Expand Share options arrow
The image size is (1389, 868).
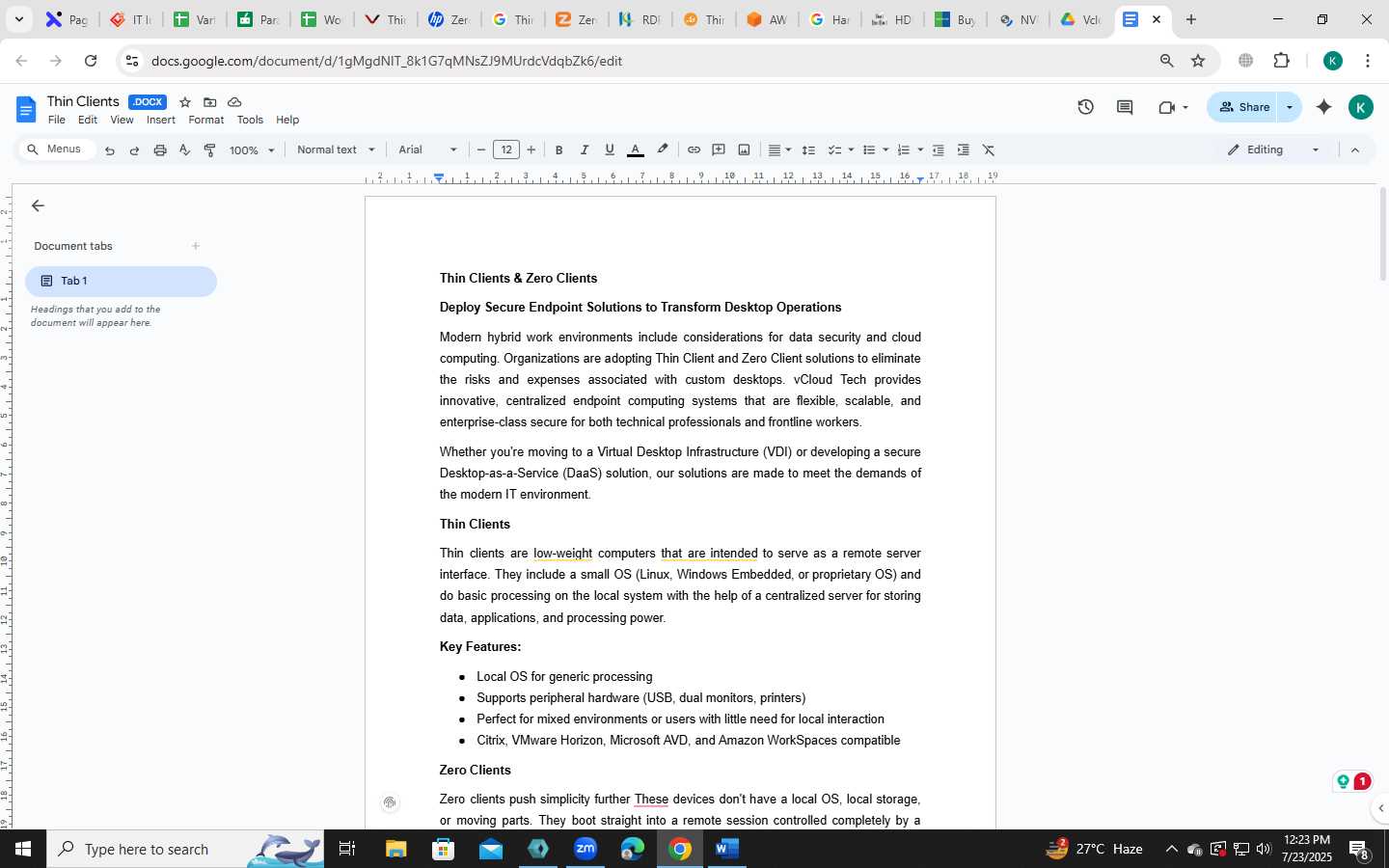1290,107
